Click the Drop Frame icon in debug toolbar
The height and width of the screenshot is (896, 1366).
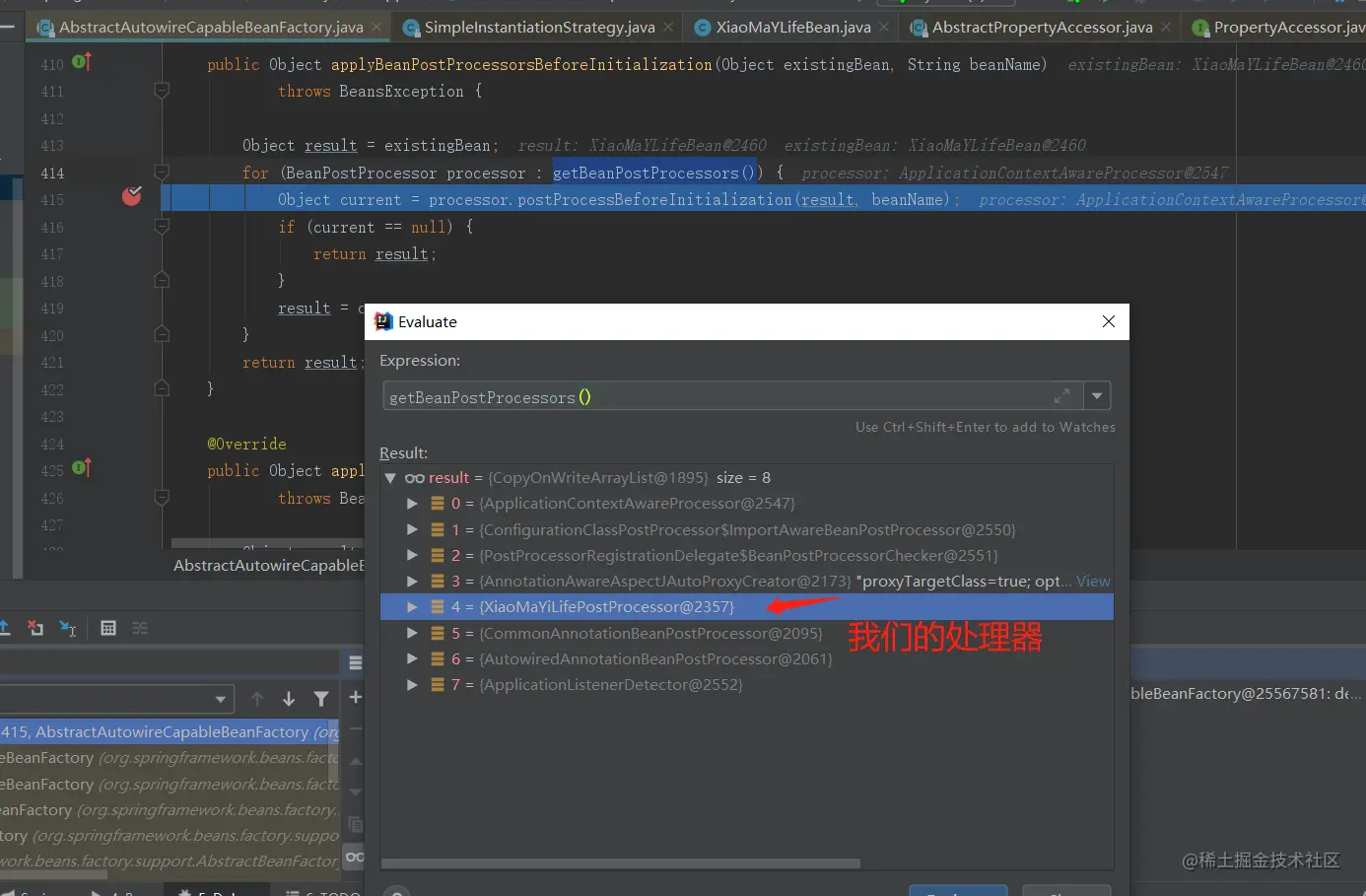(35, 628)
